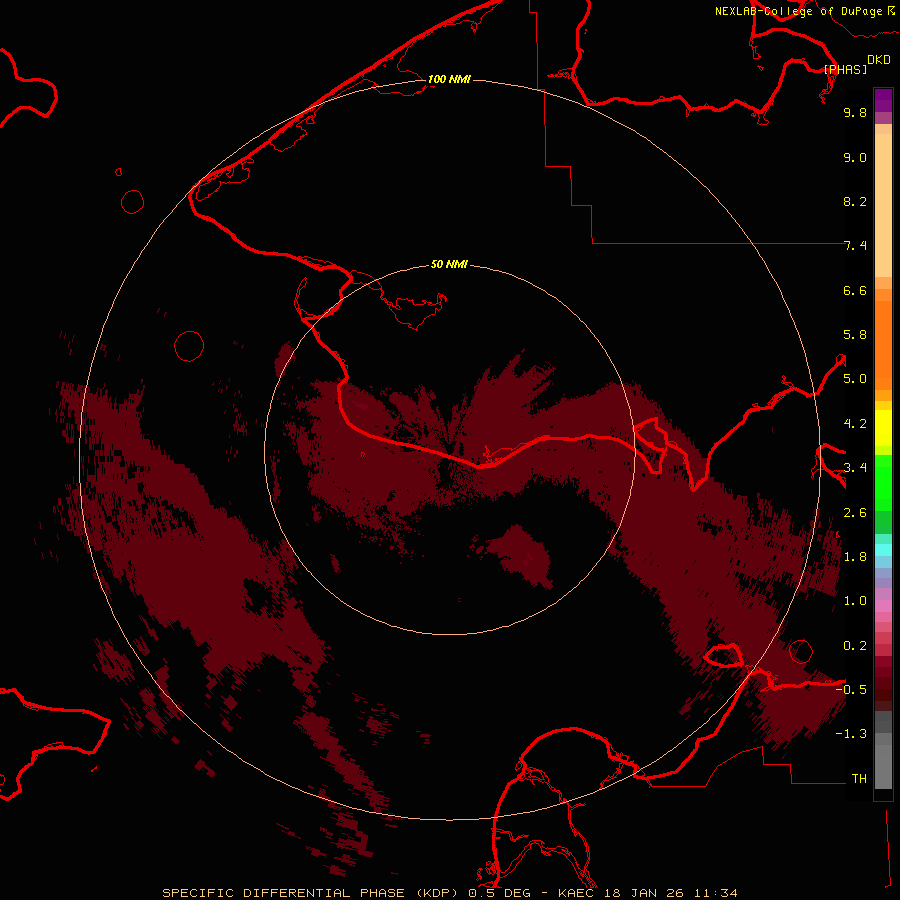The image size is (900, 900).
Task: Click the 18 JAN 26 date text
Action: coord(643,893)
